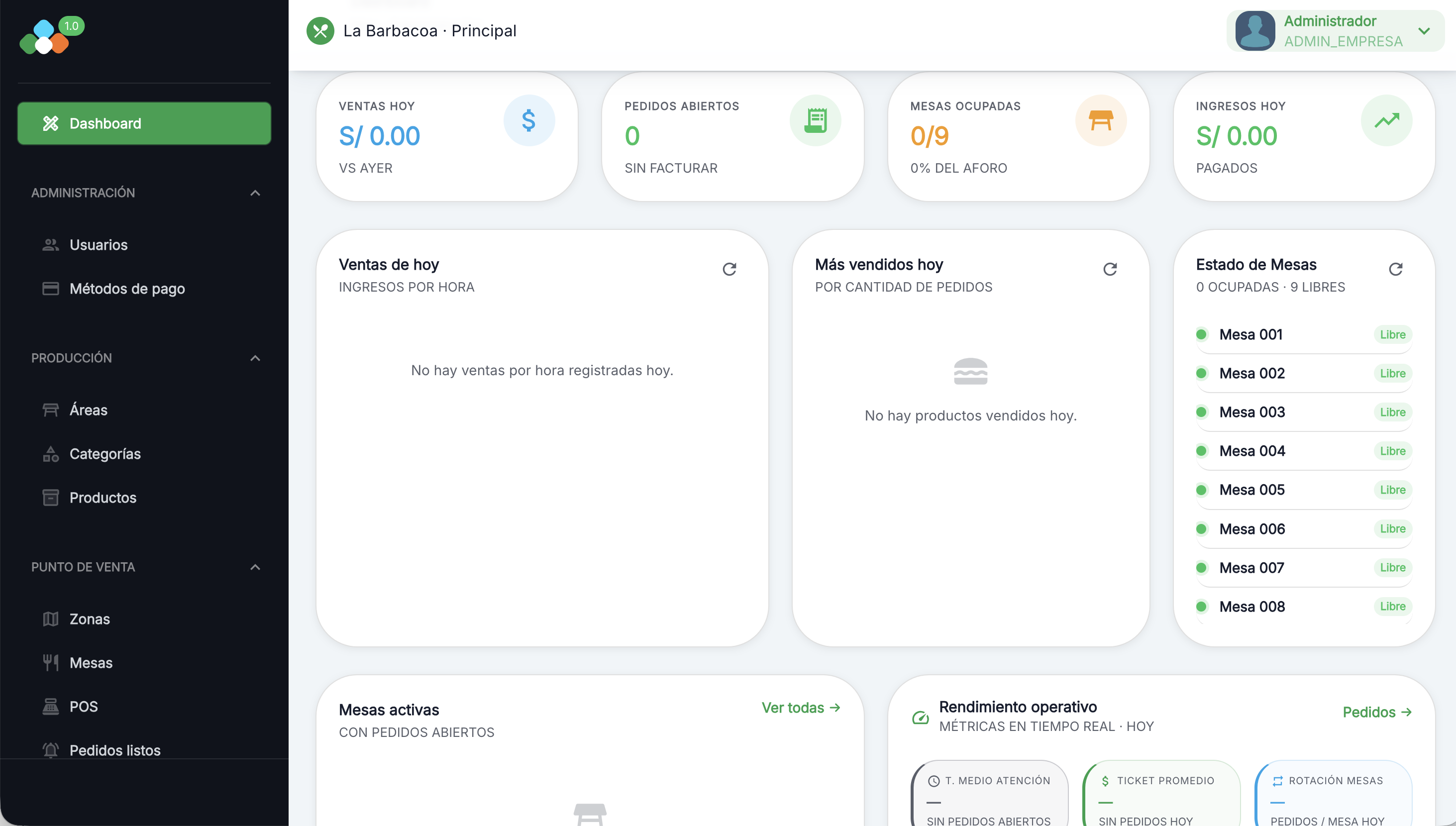Go to Métodos de pago
Screen dimensions: 1456x826
(x=127, y=289)
